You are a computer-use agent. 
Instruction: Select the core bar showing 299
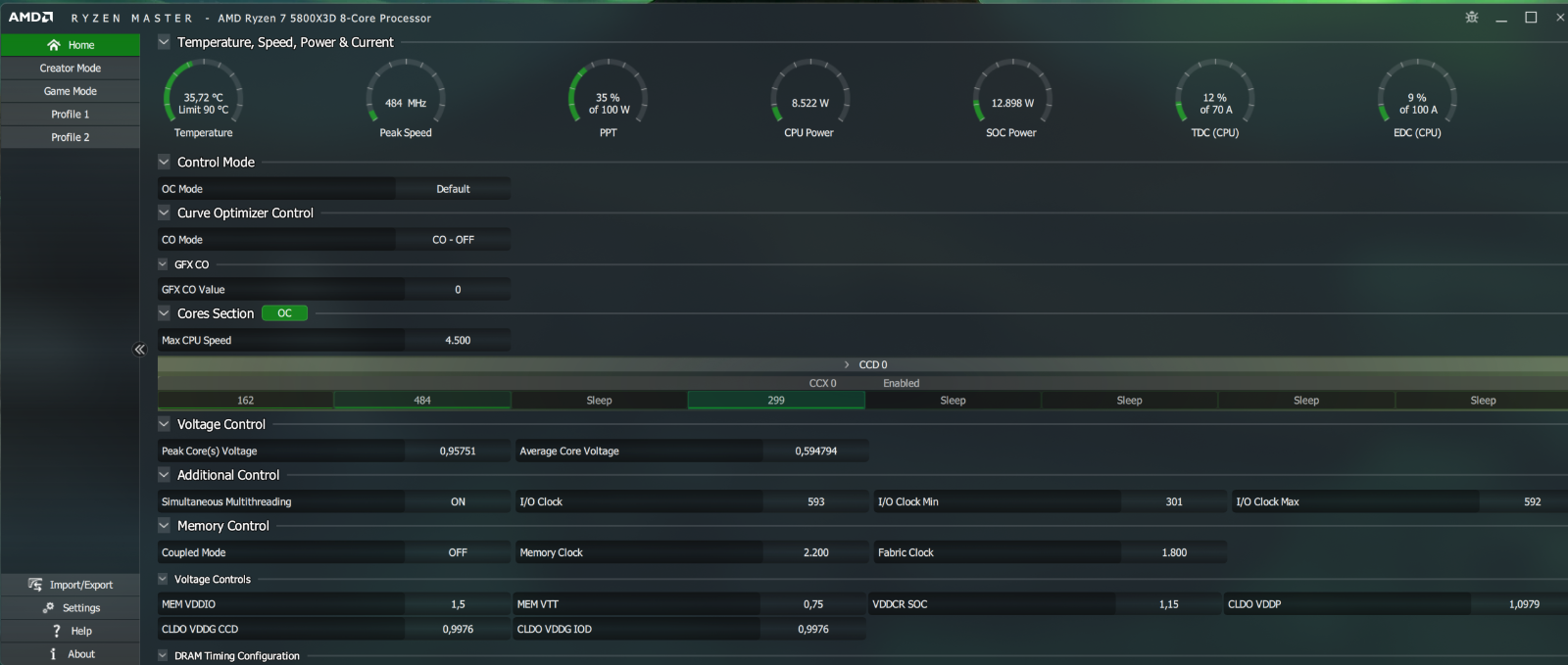point(776,401)
